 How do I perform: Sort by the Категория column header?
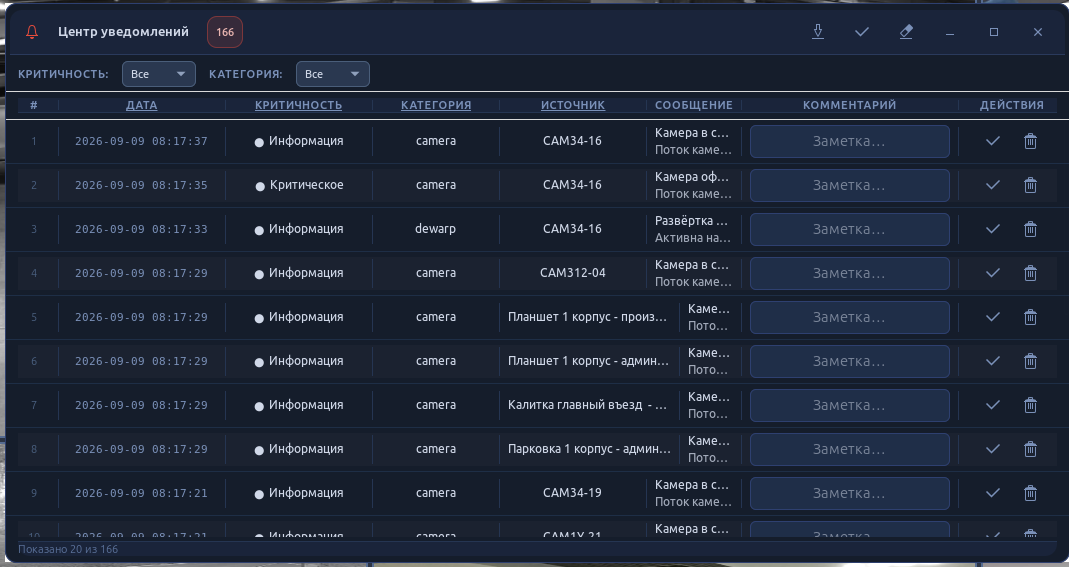[436, 105]
